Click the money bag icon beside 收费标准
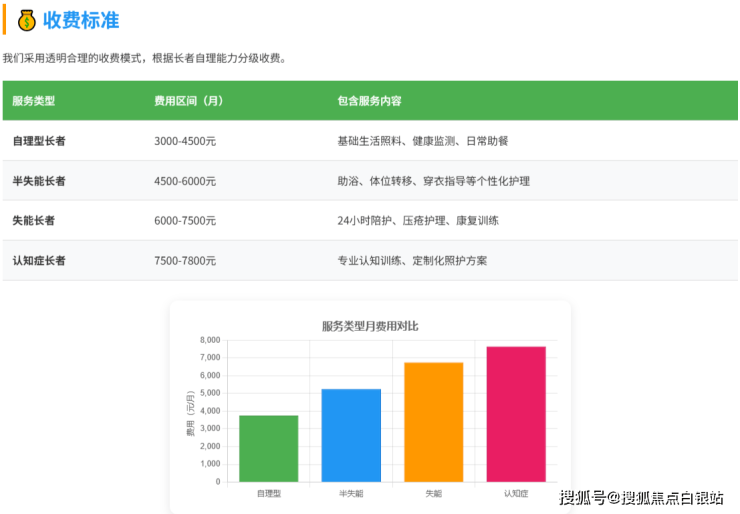Screen dimensions: 740x514 (27, 20)
